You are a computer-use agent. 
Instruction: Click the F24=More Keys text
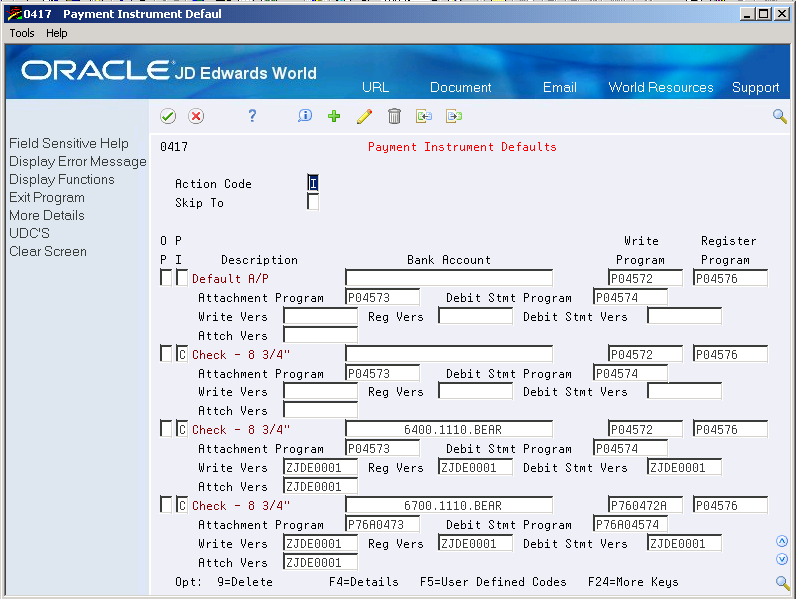click(633, 582)
